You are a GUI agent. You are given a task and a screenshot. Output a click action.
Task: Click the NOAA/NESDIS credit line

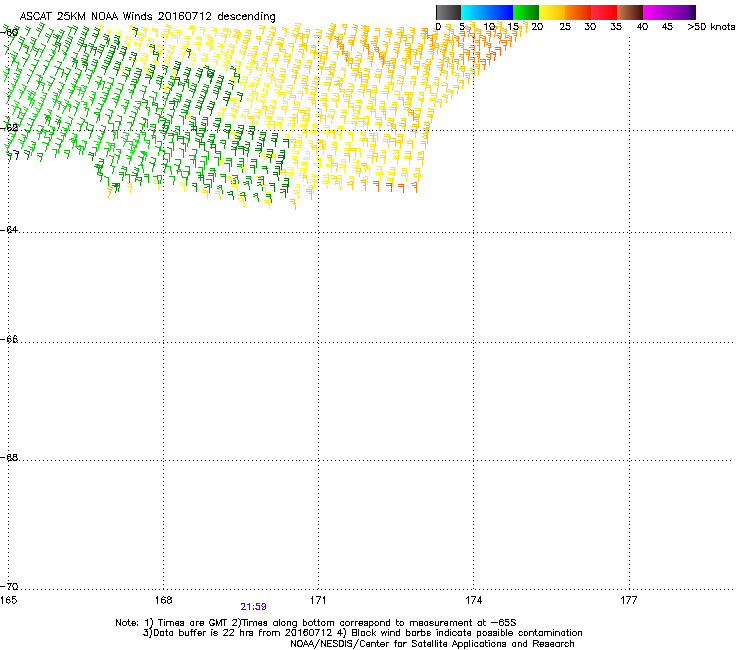[x=432, y=643]
